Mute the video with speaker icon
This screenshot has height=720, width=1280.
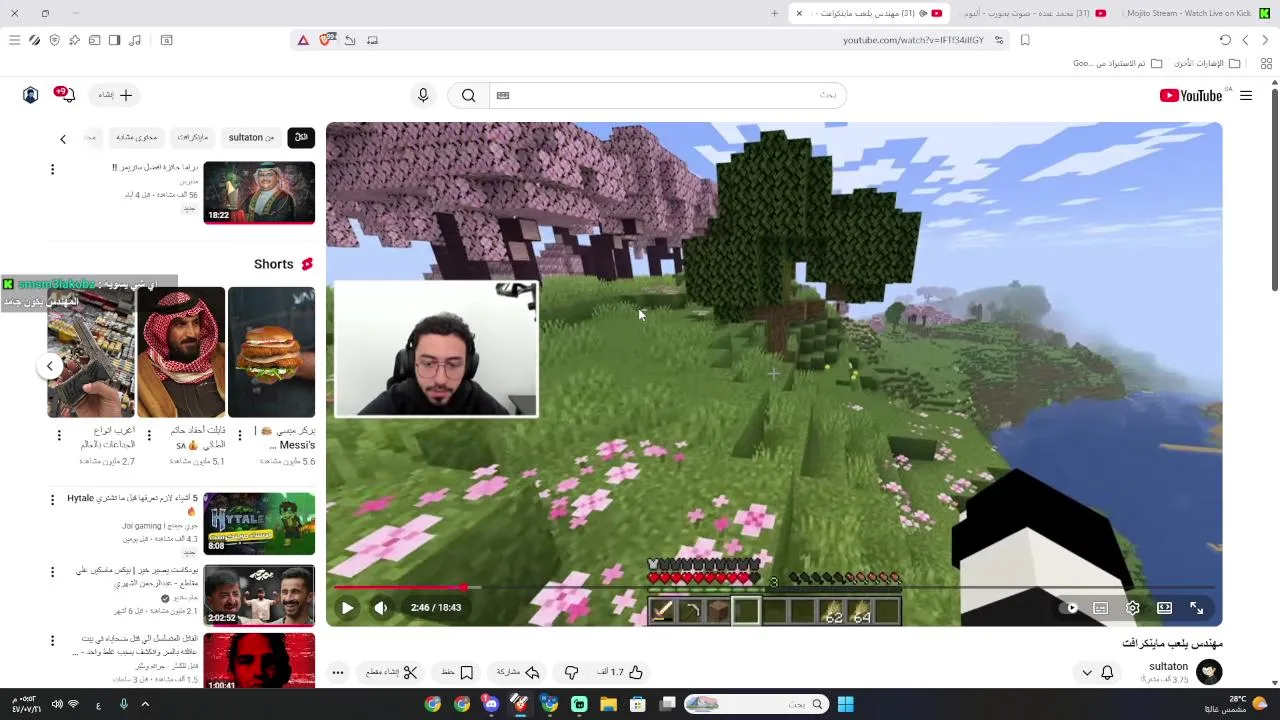click(x=381, y=607)
